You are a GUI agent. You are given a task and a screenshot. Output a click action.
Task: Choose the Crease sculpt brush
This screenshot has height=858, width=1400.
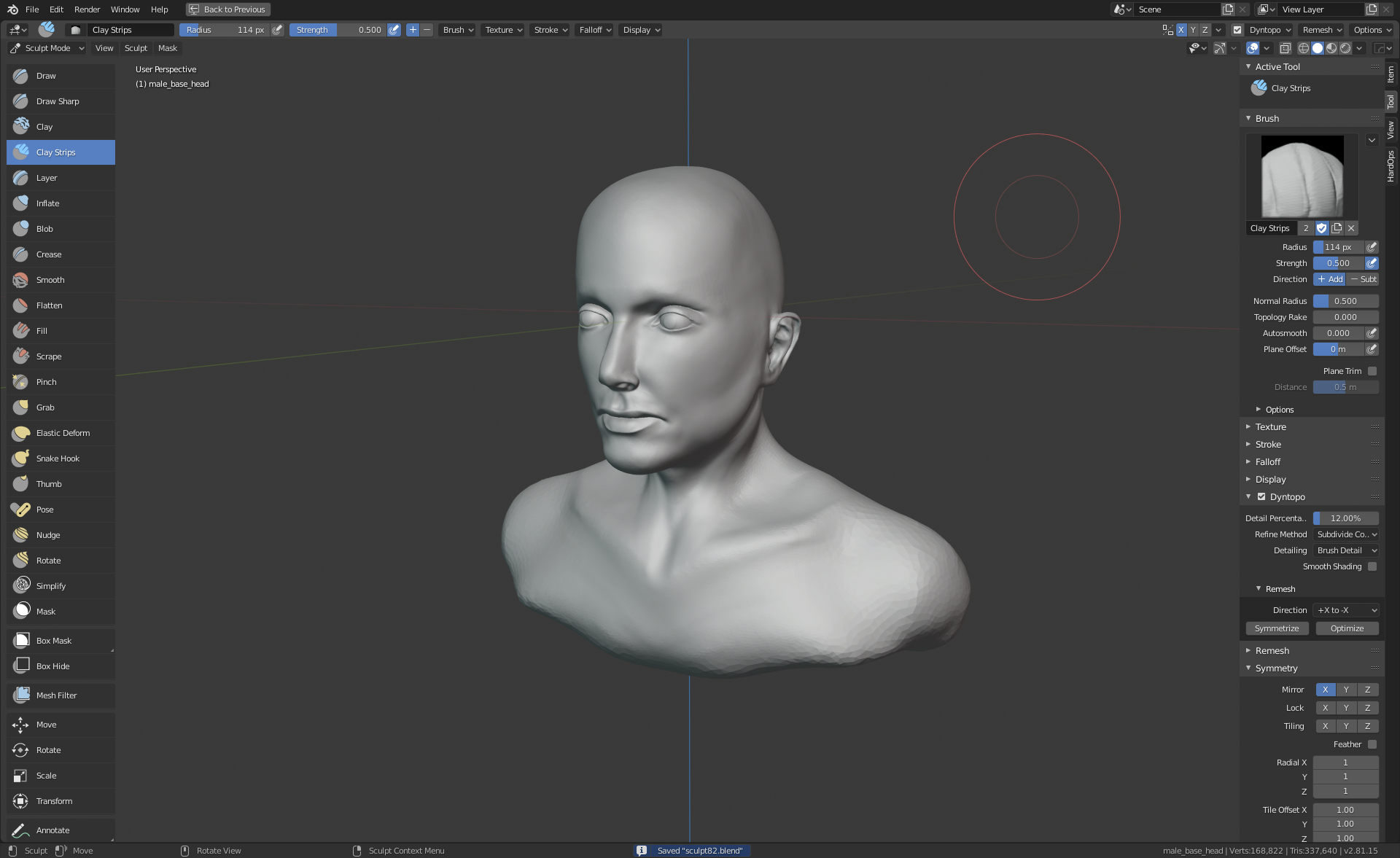49,254
